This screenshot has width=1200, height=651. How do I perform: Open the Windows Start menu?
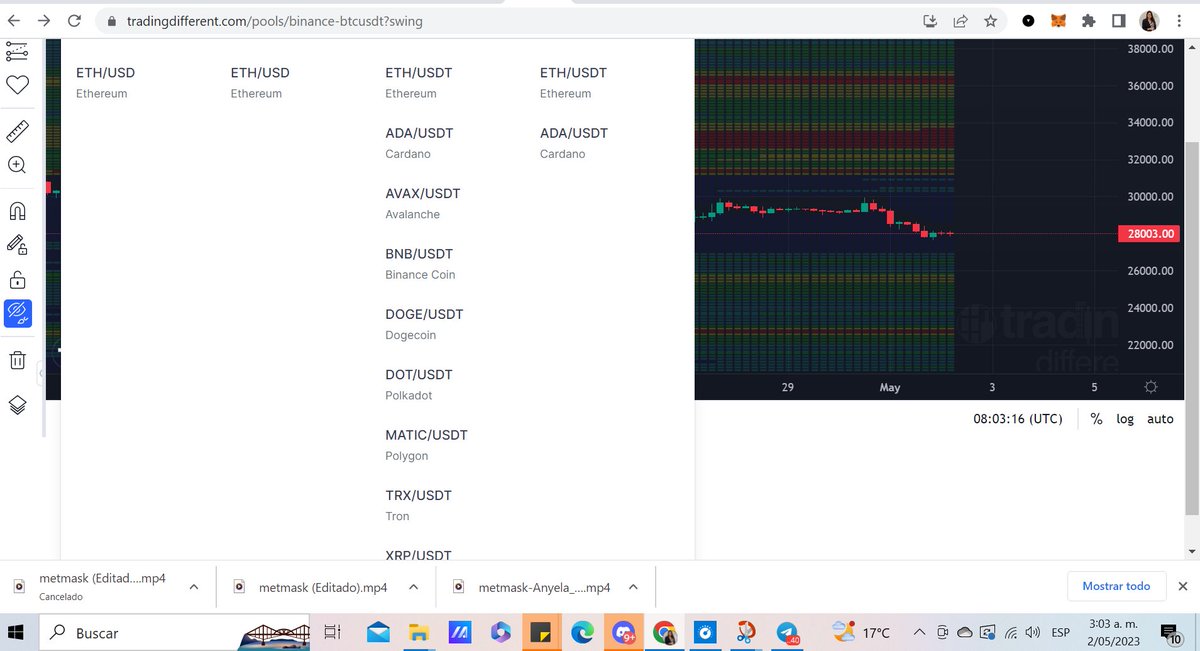(x=16, y=632)
